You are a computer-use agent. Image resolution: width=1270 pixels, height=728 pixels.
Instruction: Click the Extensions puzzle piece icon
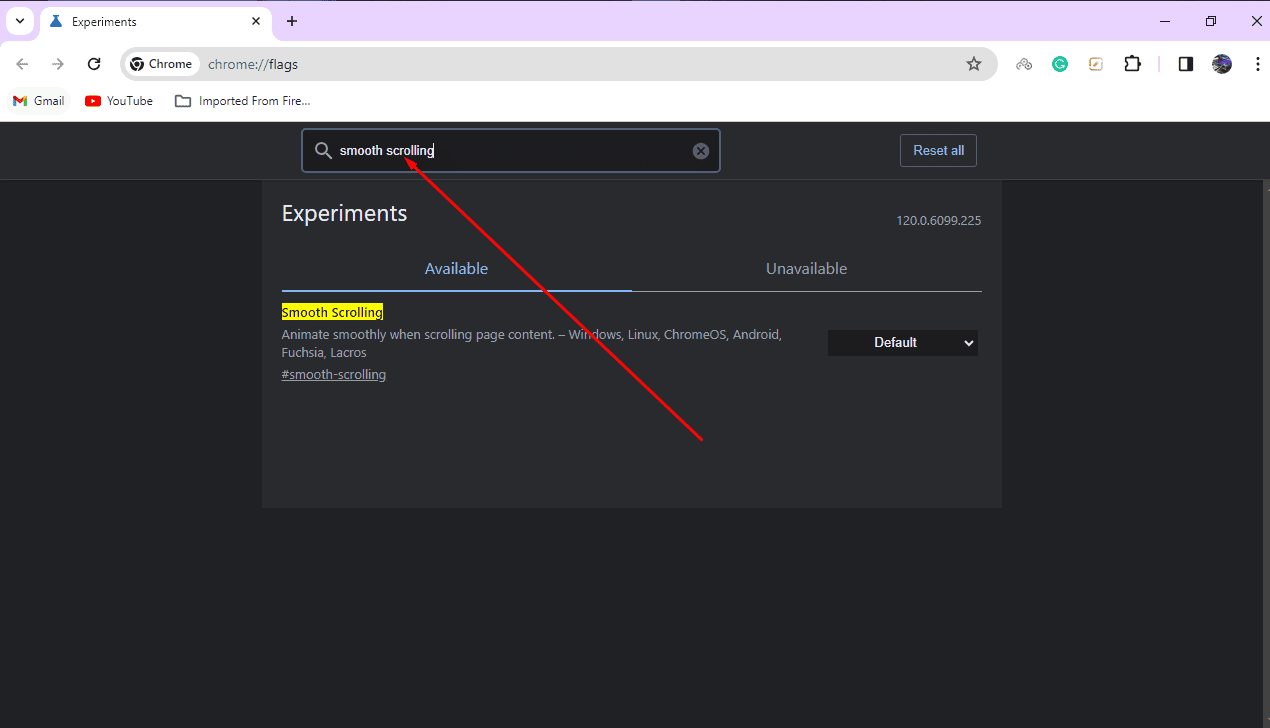(1132, 63)
